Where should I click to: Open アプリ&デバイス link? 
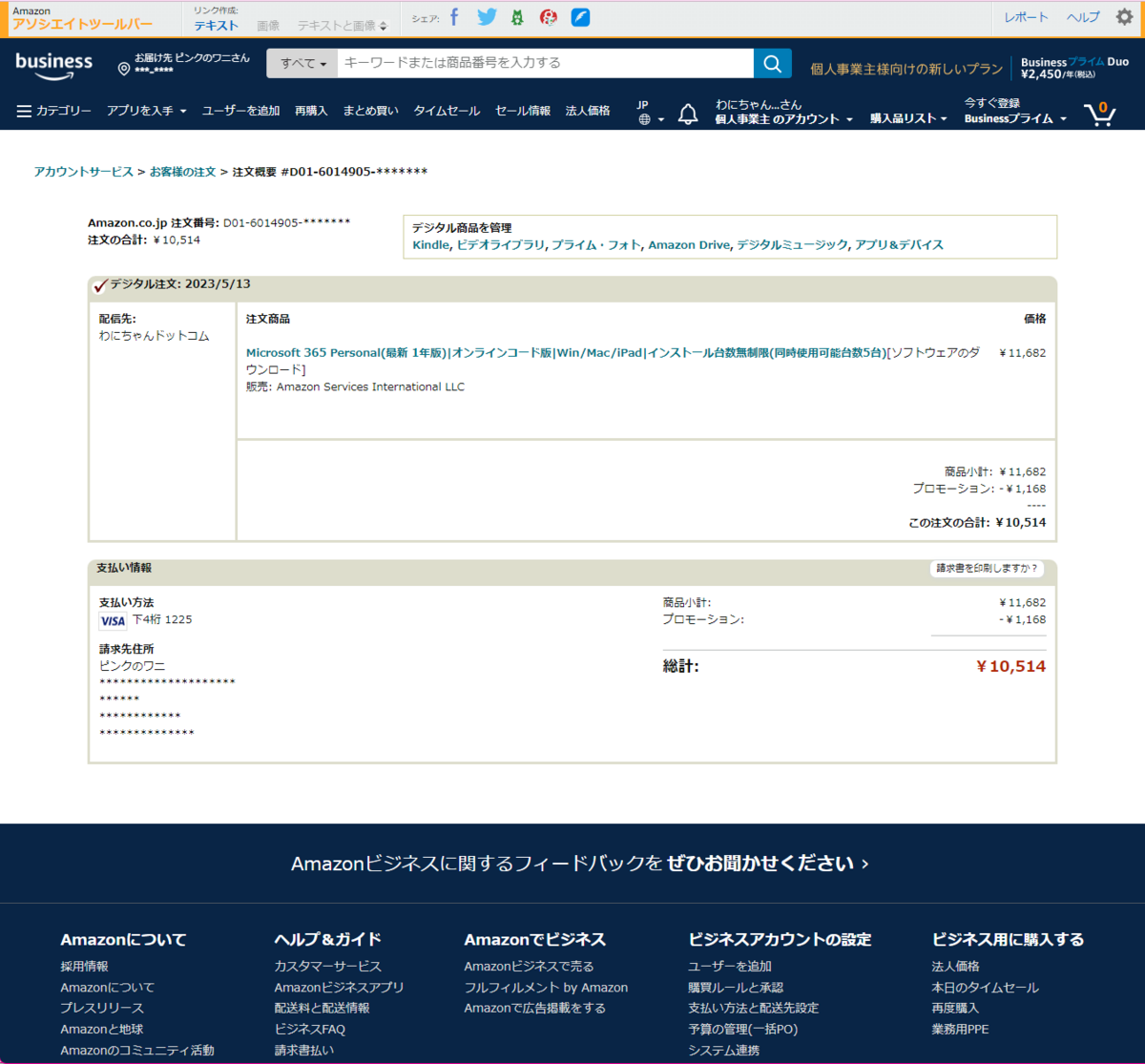(x=899, y=245)
